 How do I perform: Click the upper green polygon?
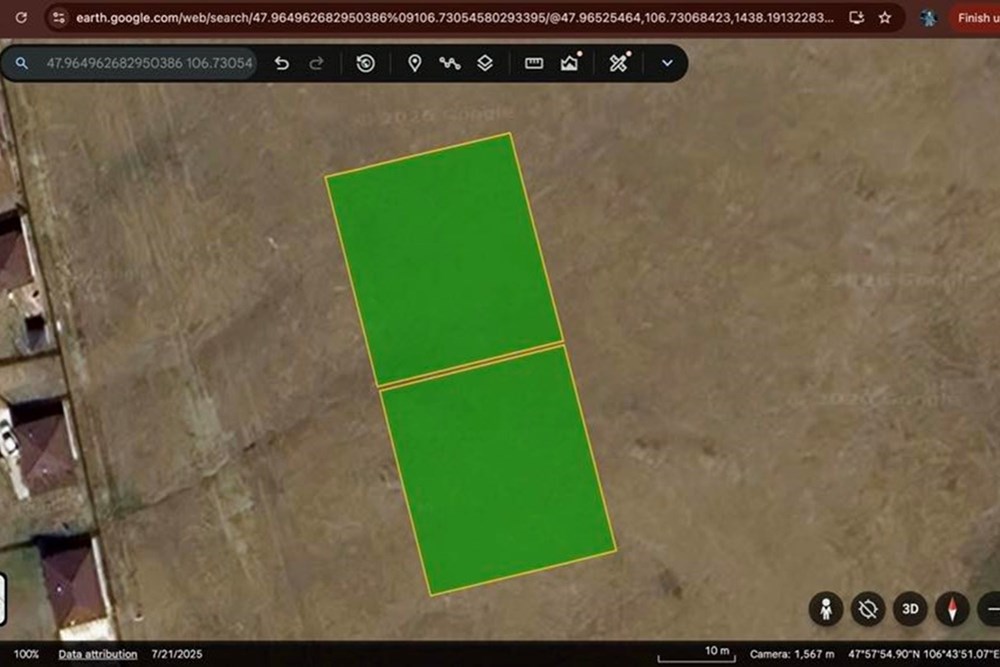(x=445, y=258)
